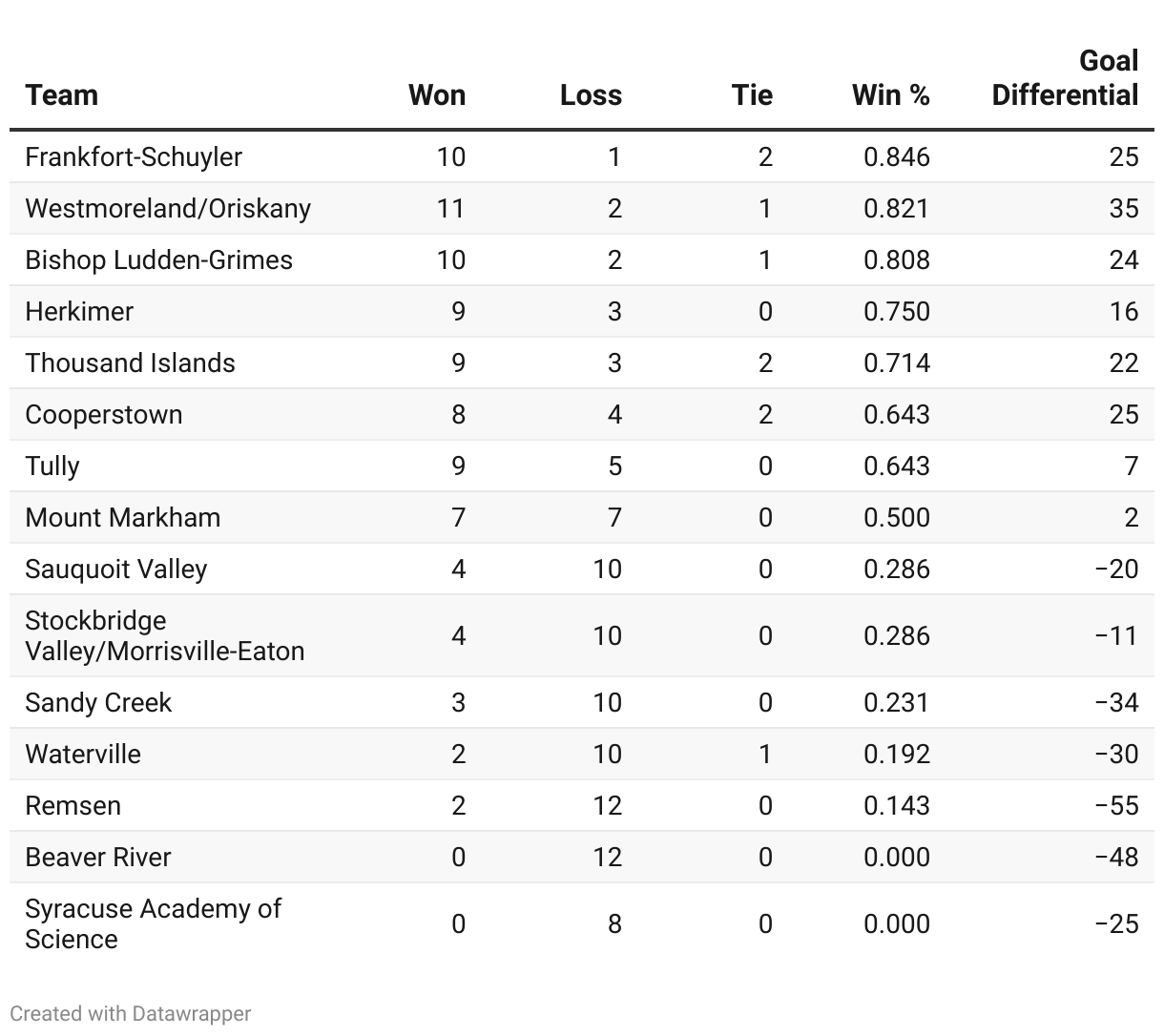
Task: Click the Loss column header
Action: pos(591,95)
